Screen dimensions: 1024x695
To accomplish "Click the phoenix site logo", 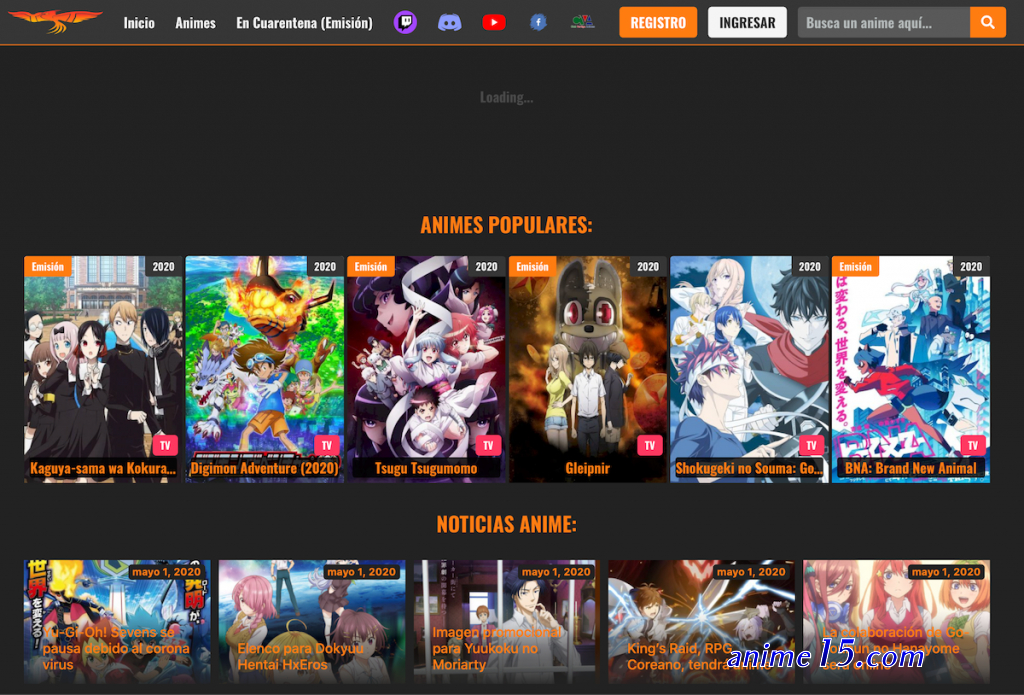I will pos(56,20).
